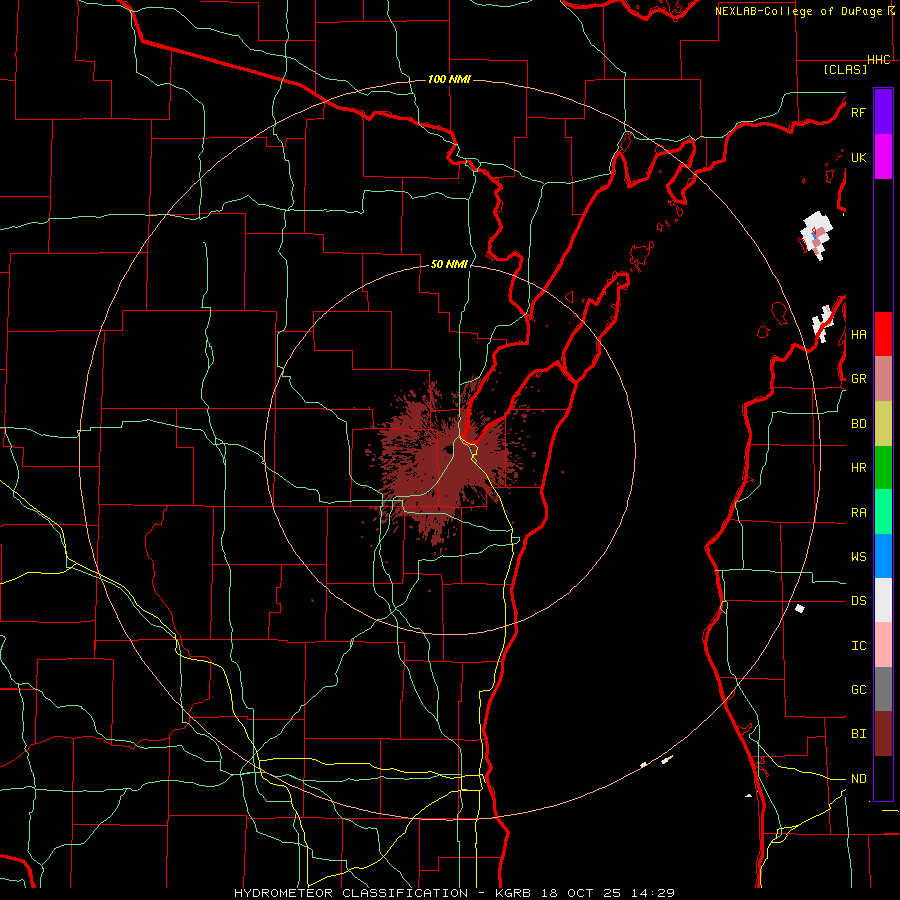The image size is (900, 900).
Task: Click the '50 NMI' range ring label
Action: [x=449, y=264]
